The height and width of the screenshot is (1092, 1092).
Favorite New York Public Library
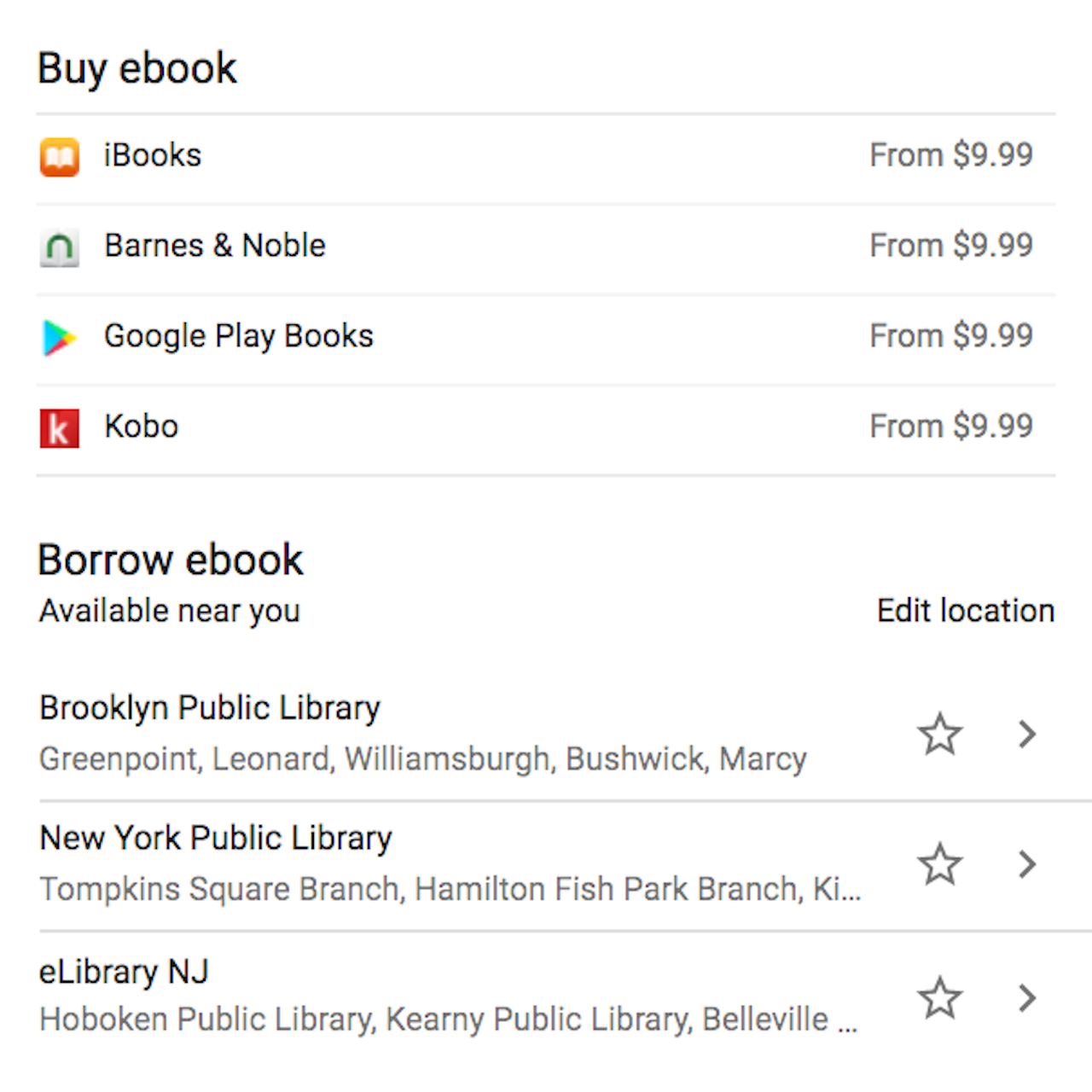(x=939, y=864)
